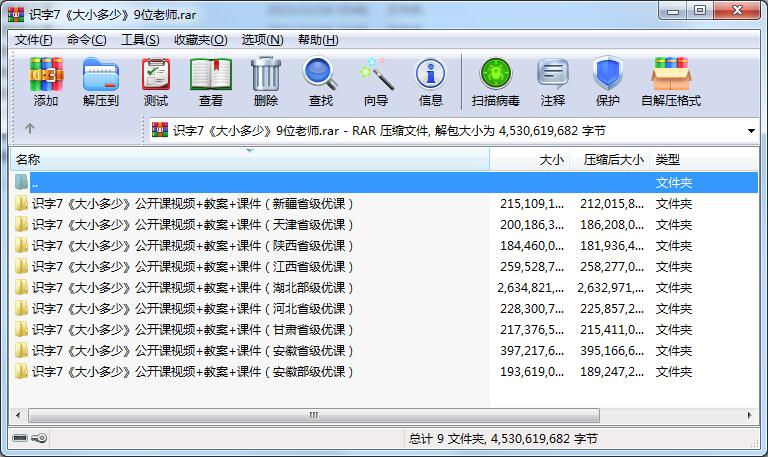Click 文件夹 type cell in 甘肃 row
This screenshot has width=768, height=457.
coord(674,330)
